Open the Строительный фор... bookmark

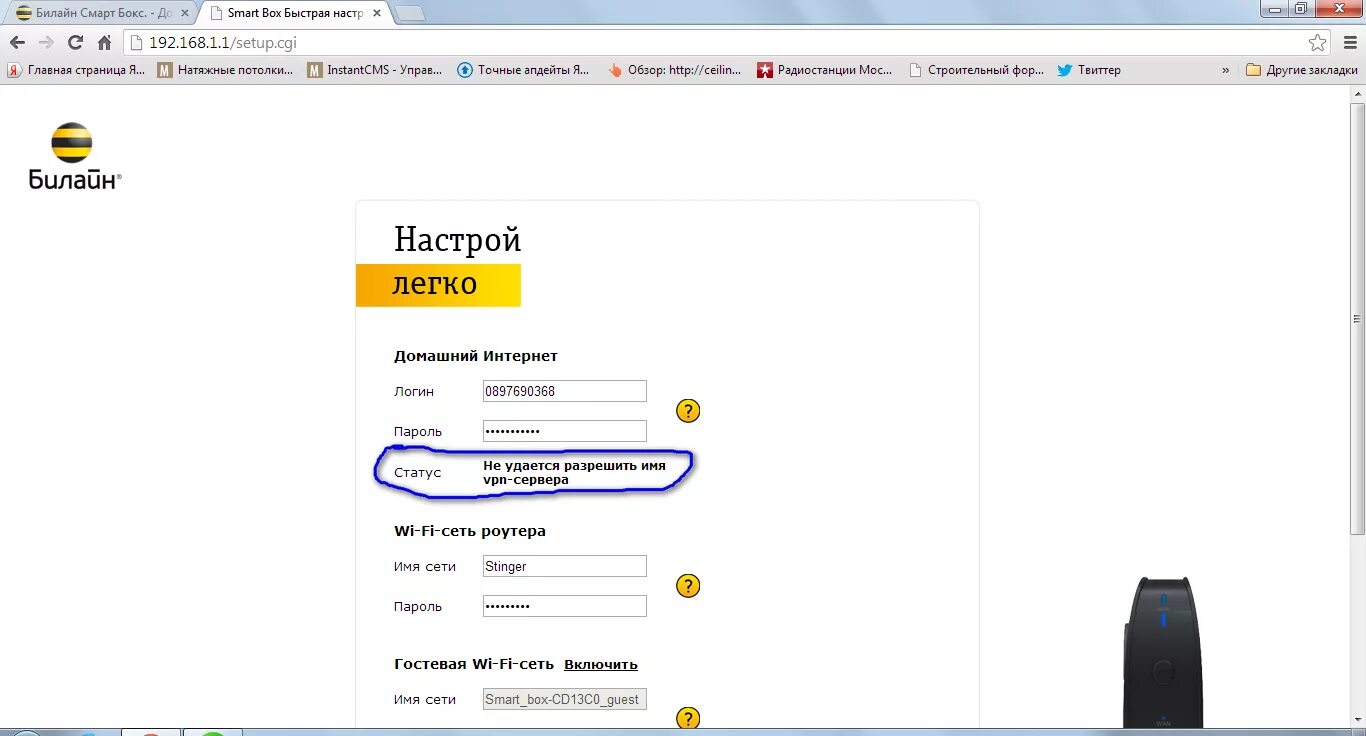976,70
